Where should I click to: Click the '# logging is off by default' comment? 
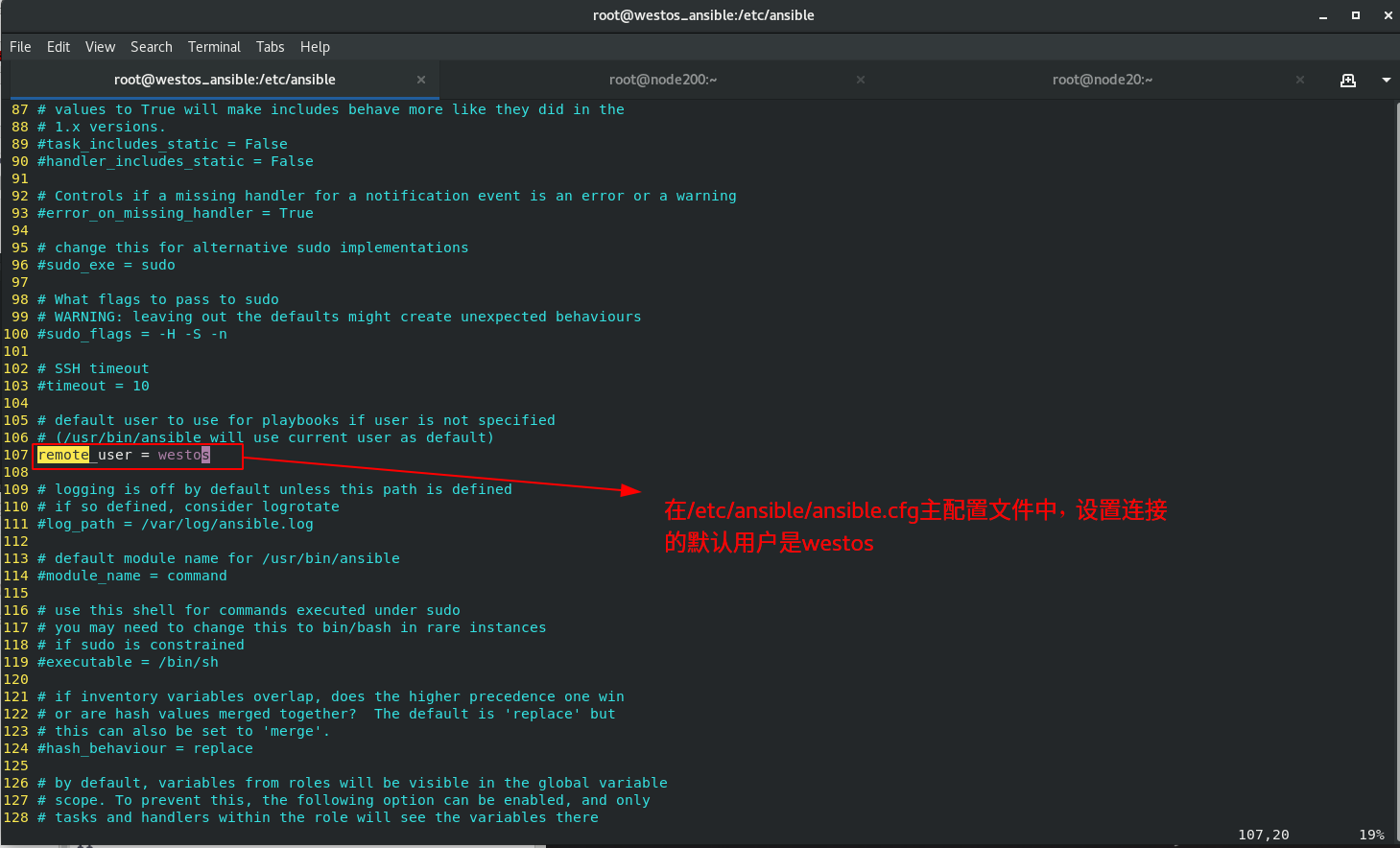coord(274,489)
